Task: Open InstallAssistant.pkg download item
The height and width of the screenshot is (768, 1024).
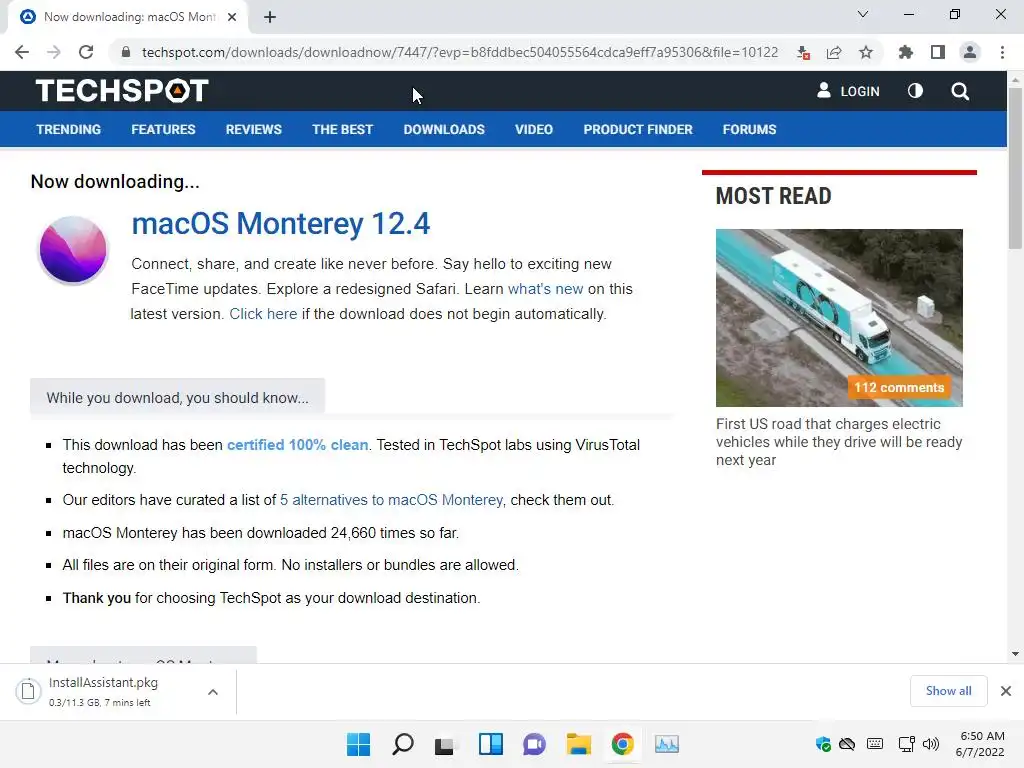Action: click(x=103, y=692)
